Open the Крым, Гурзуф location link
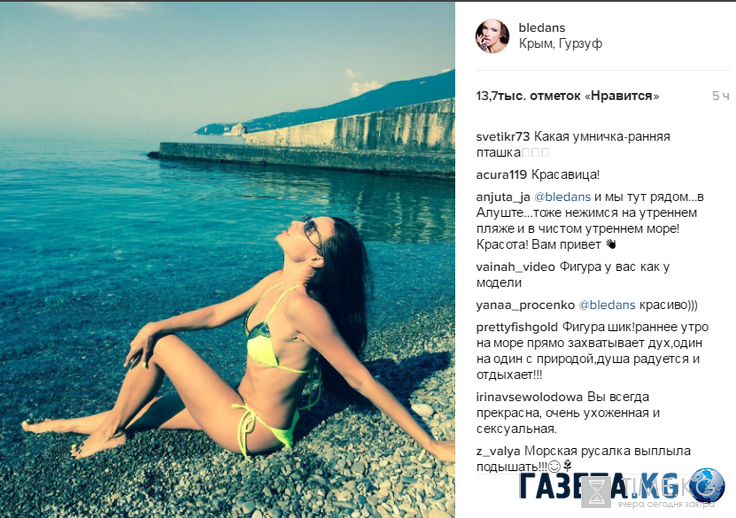 [560, 44]
